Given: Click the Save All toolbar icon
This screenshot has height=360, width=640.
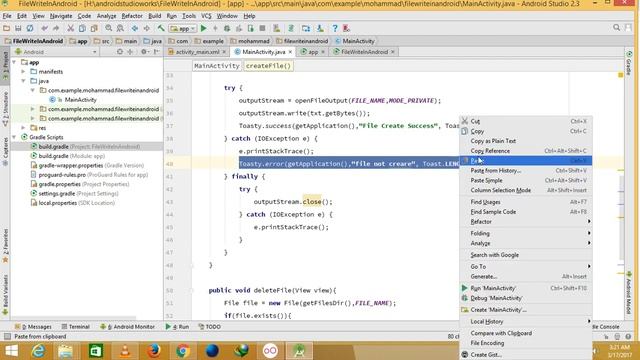Looking at the screenshot, I should click(18, 29).
